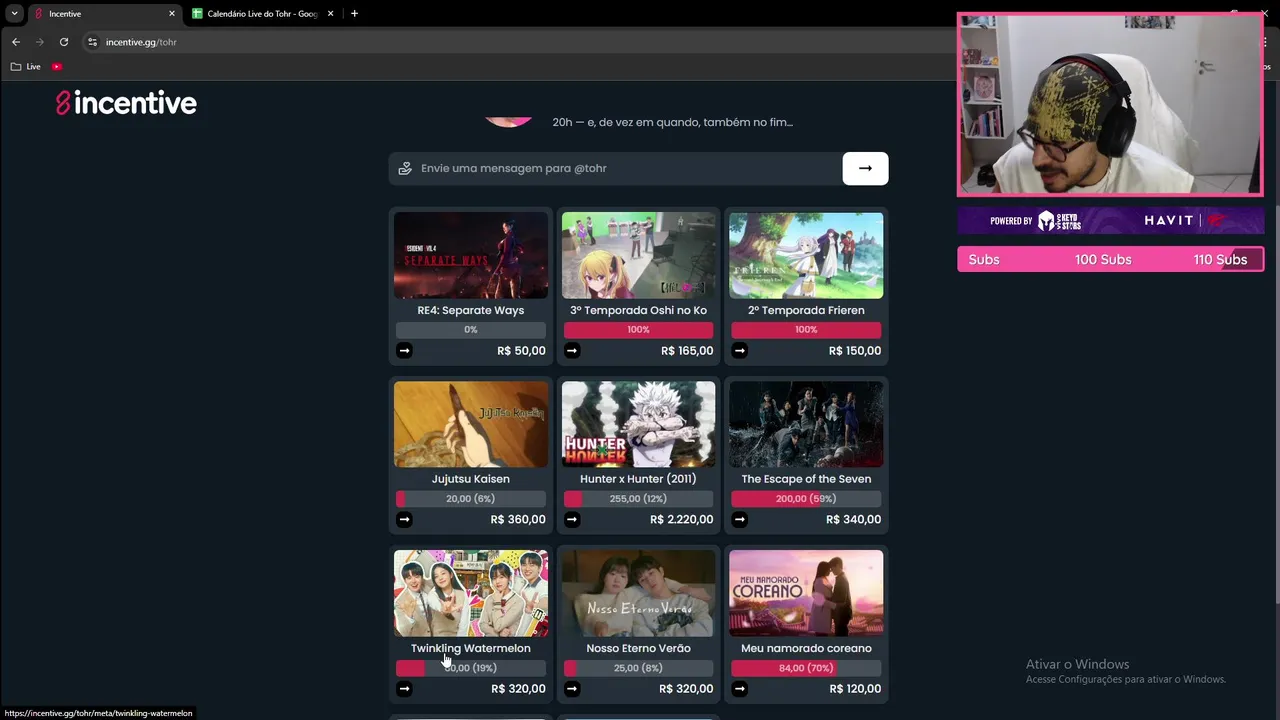Open 2º Temporada Frieren thumbnail

(806, 255)
